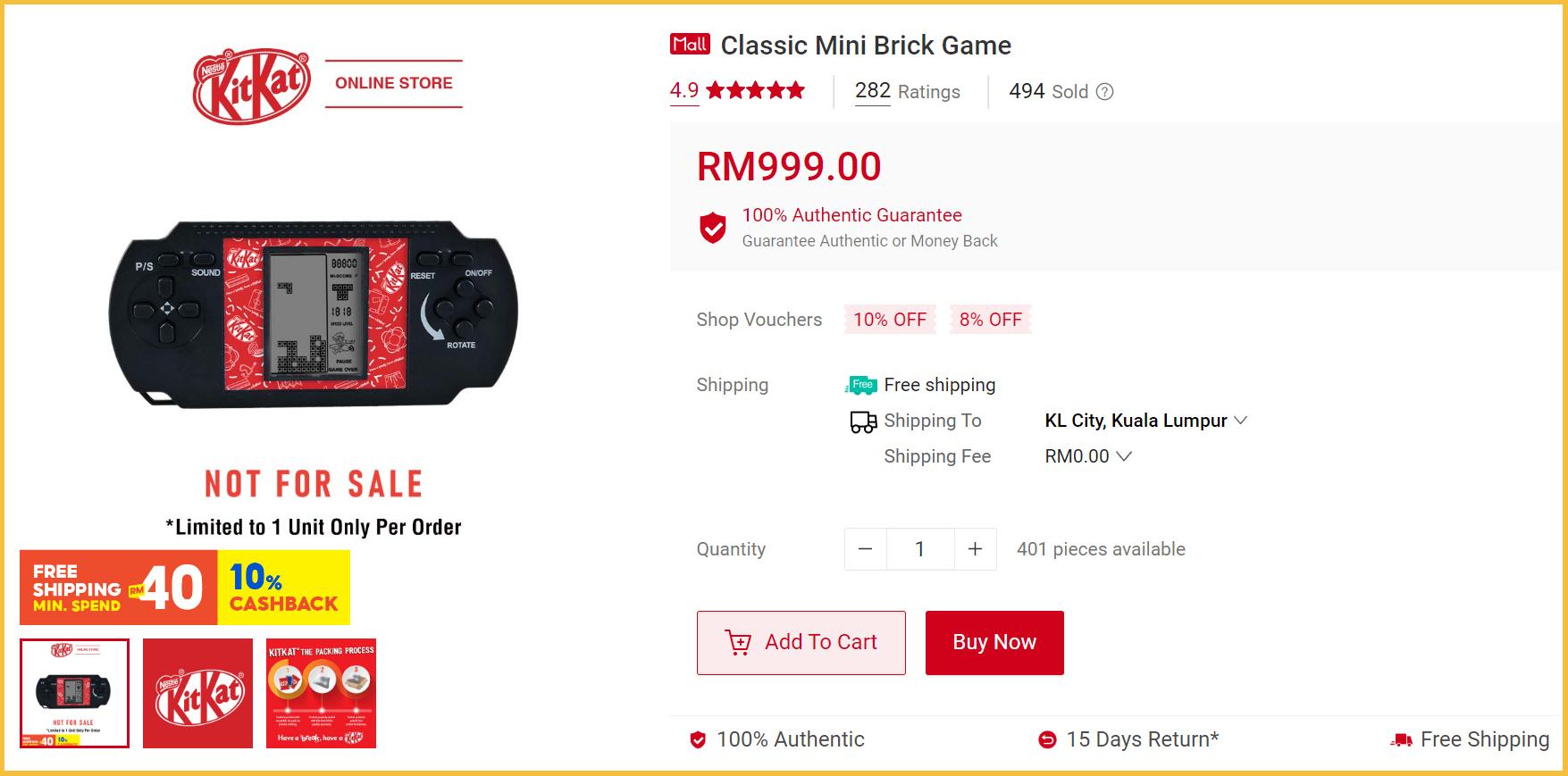The width and height of the screenshot is (1568, 776).
Task: Click the authentic guarantee shield icon
Action: point(712,228)
